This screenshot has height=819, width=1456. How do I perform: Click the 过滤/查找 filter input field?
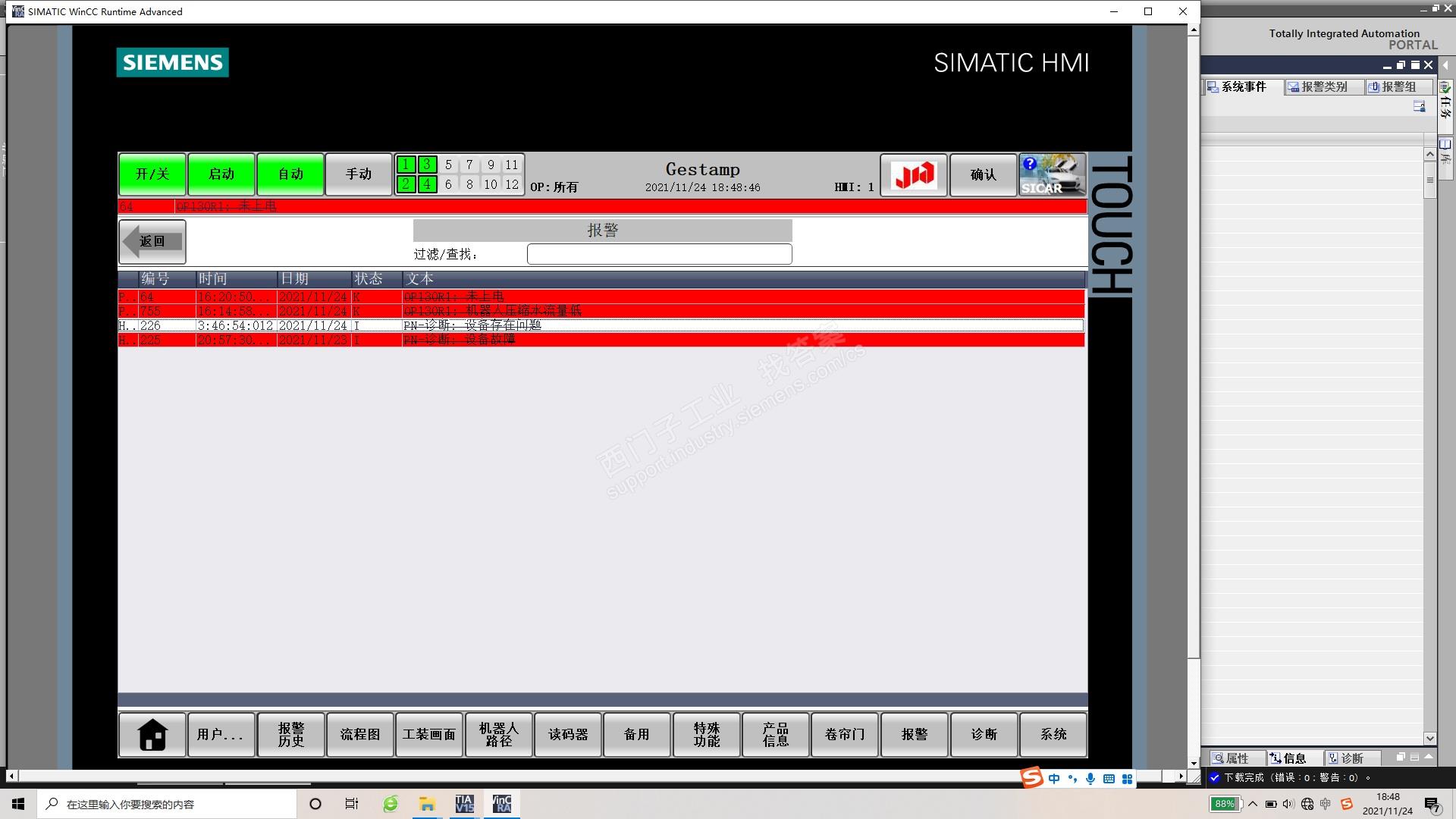pos(659,254)
